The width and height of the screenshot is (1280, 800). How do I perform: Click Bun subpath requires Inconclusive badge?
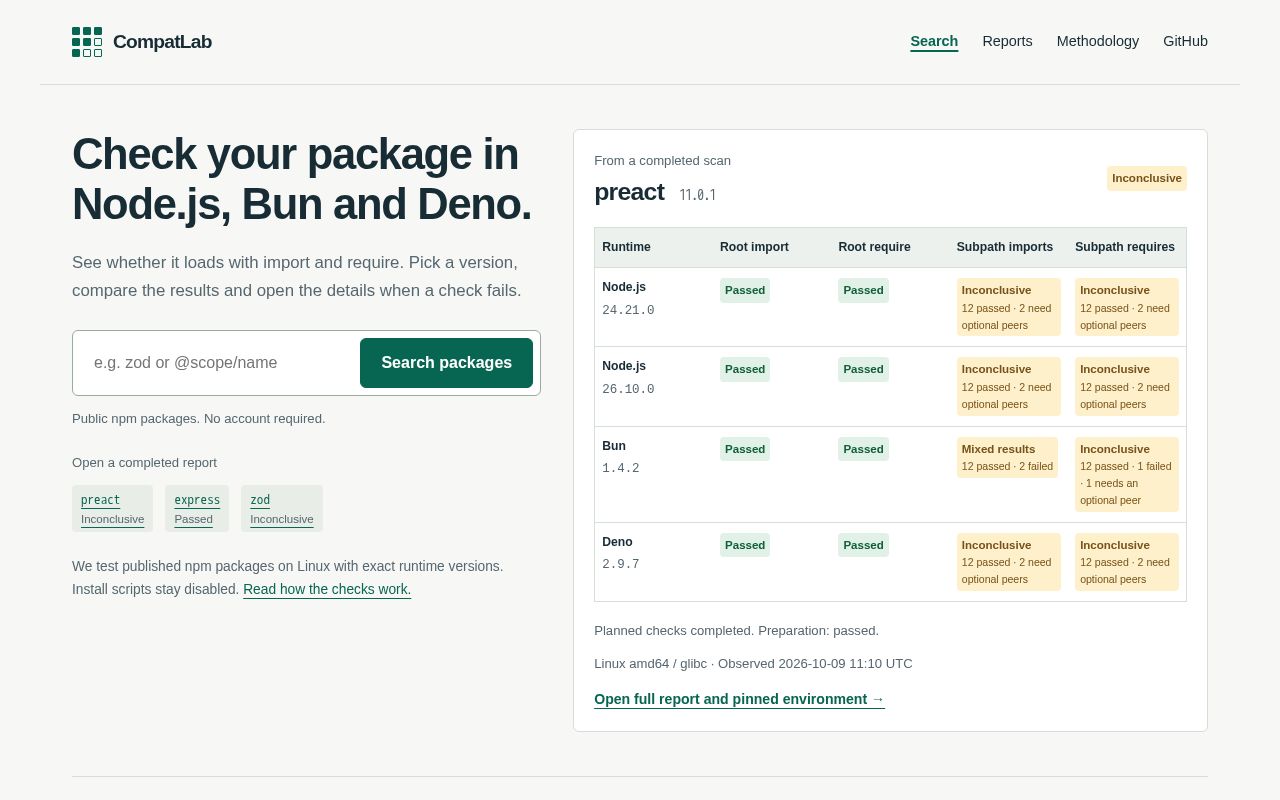click(x=1127, y=474)
